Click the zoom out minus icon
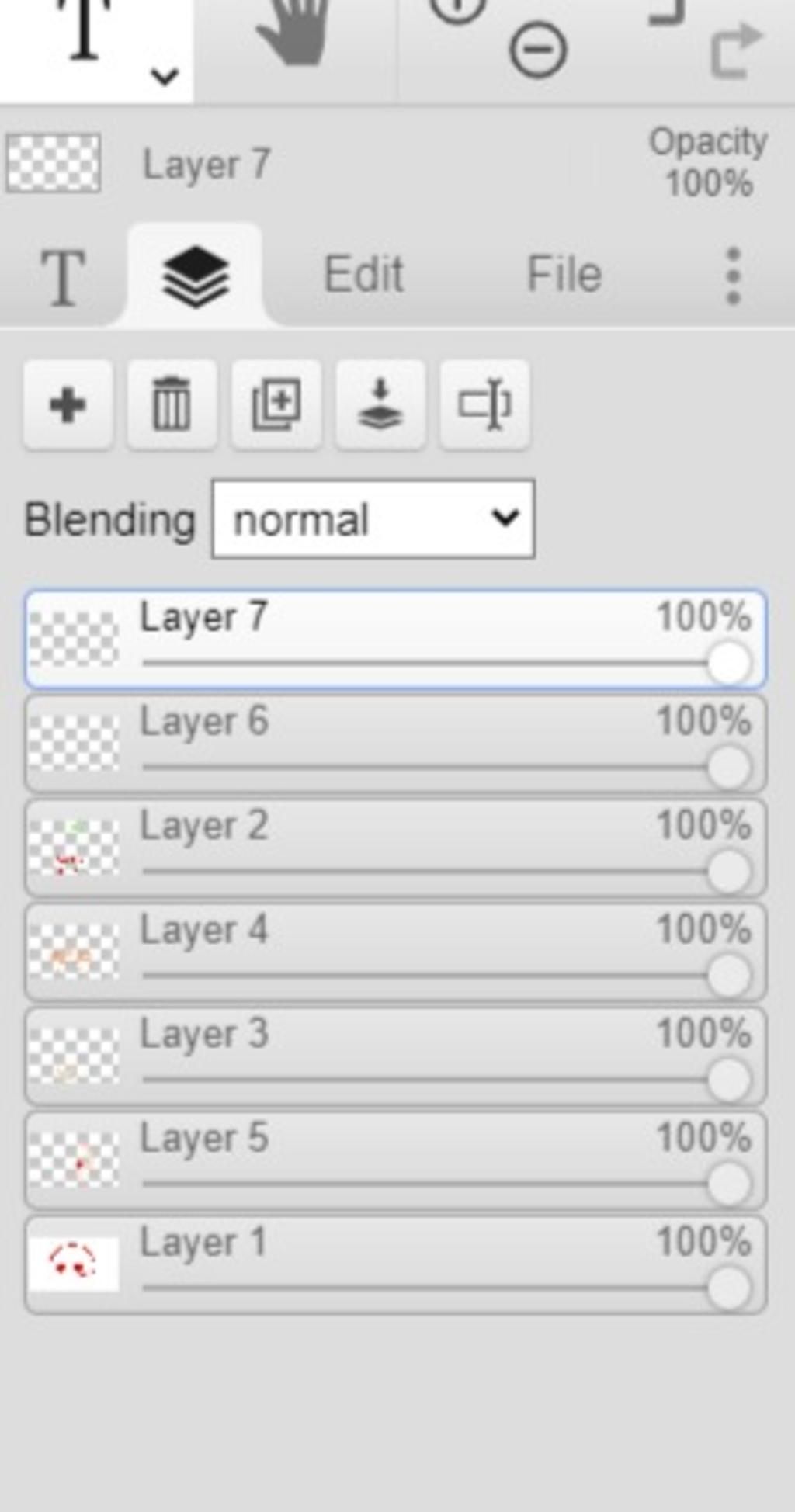Viewport: 795px width, 1512px height. (537, 51)
